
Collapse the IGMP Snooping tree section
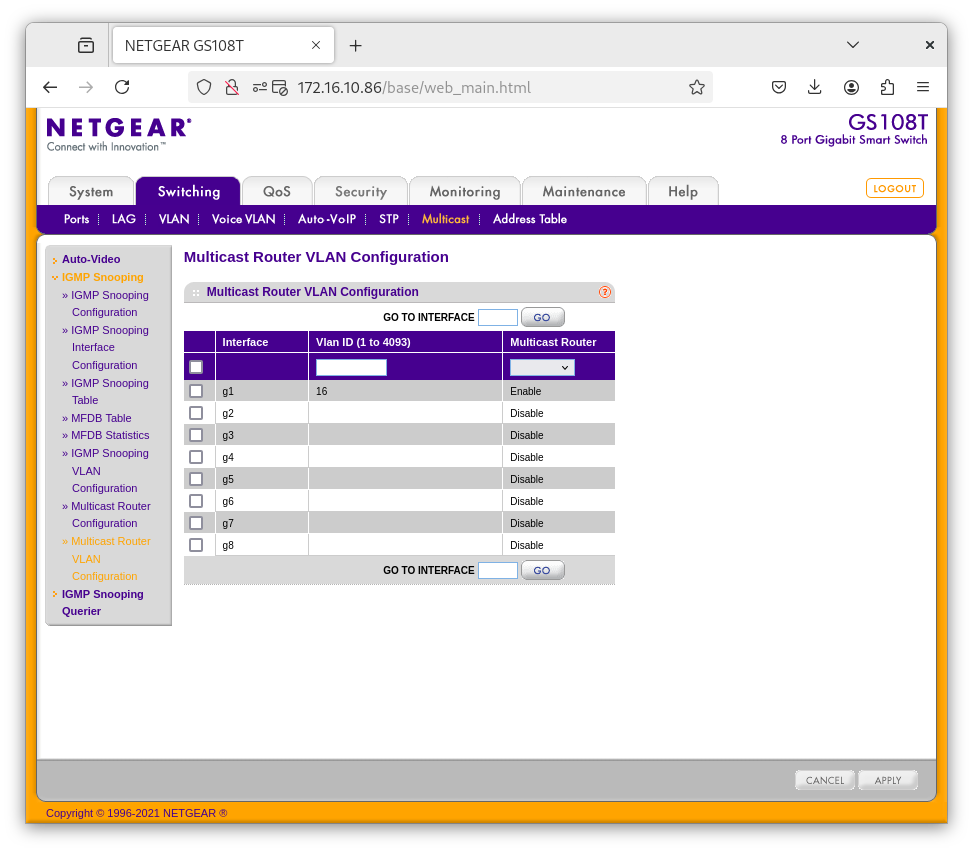(102, 277)
